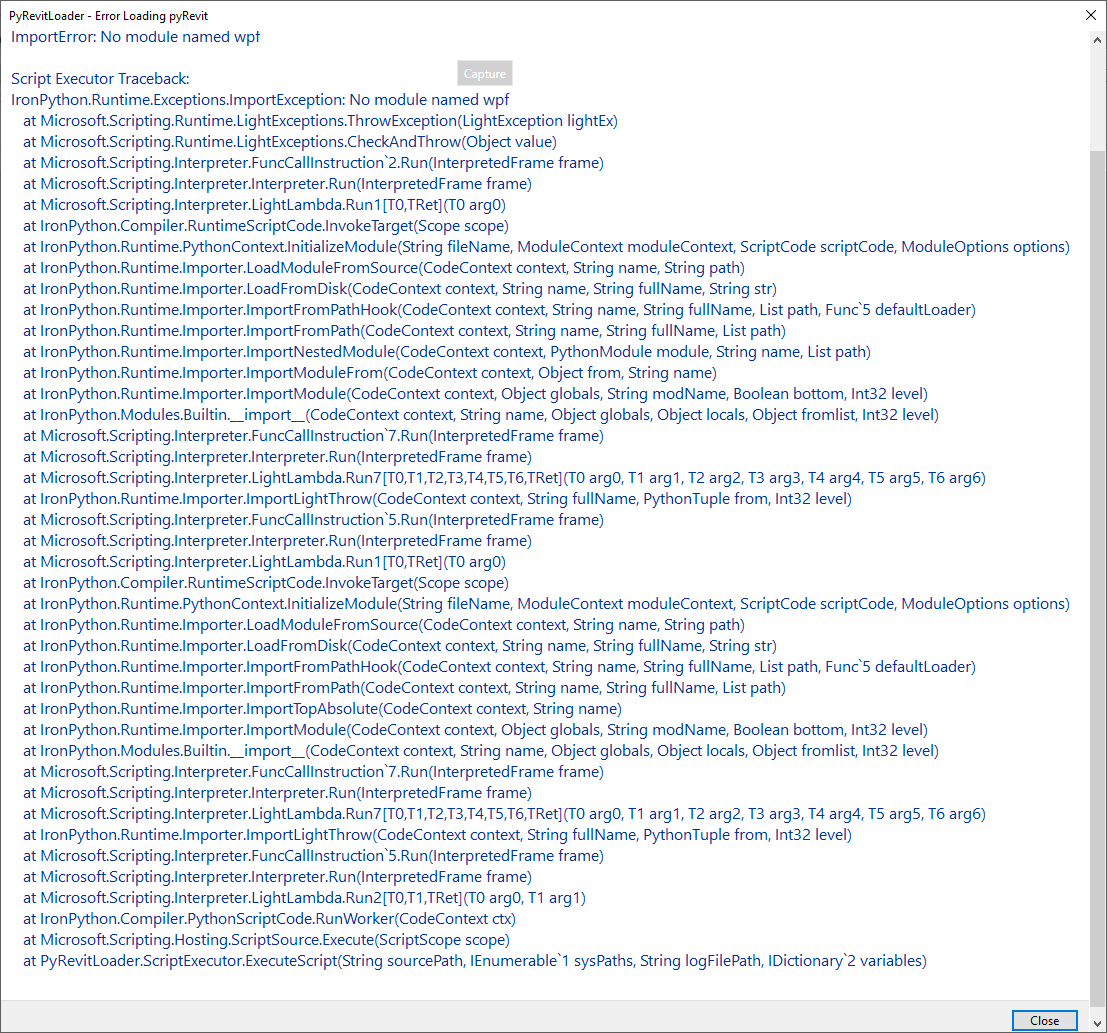Dismiss the error dialog with the X
Viewport: 1107px width, 1033px height.
(x=1090, y=15)
